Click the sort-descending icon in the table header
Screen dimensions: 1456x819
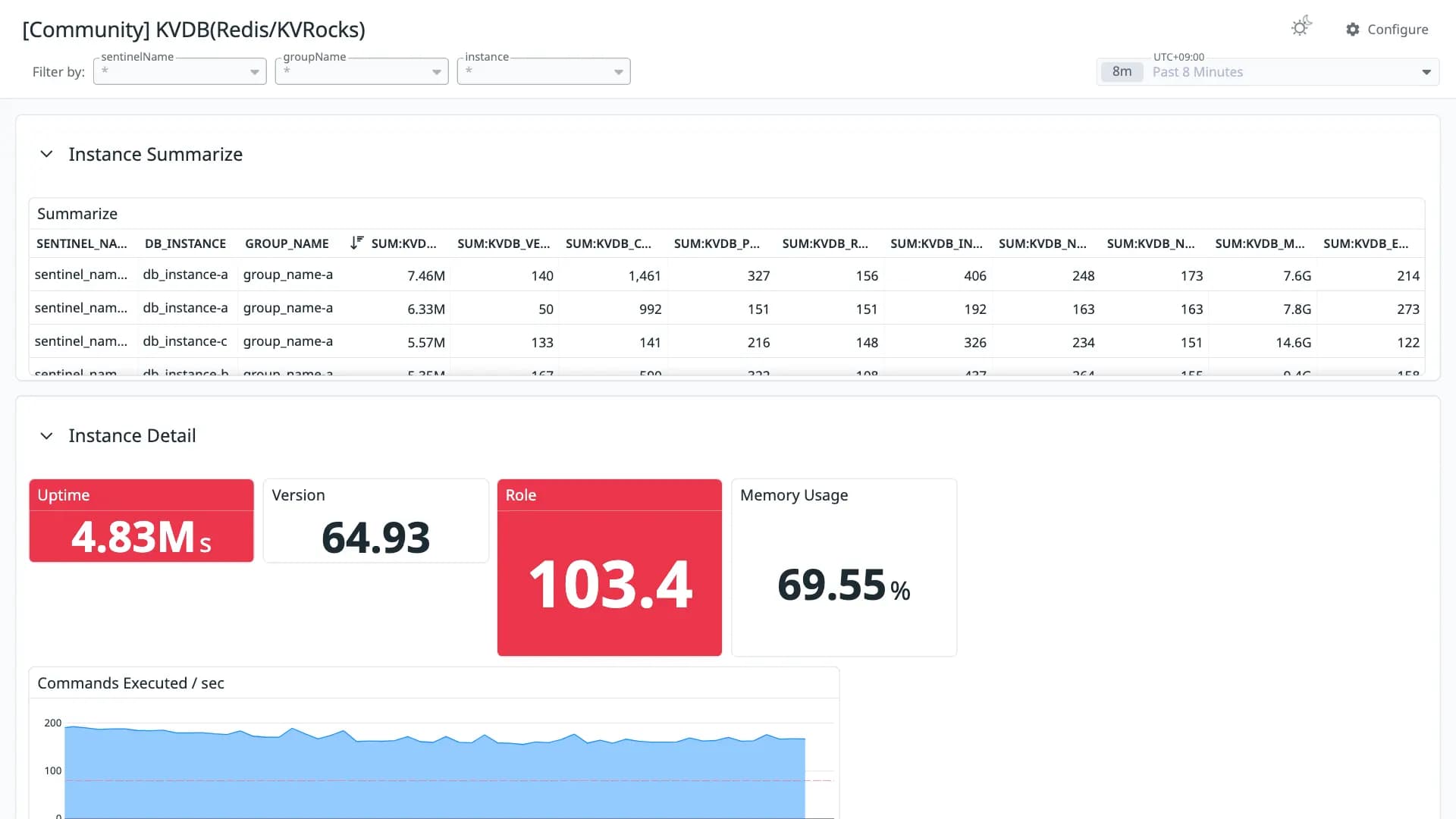tap(356, 243)
